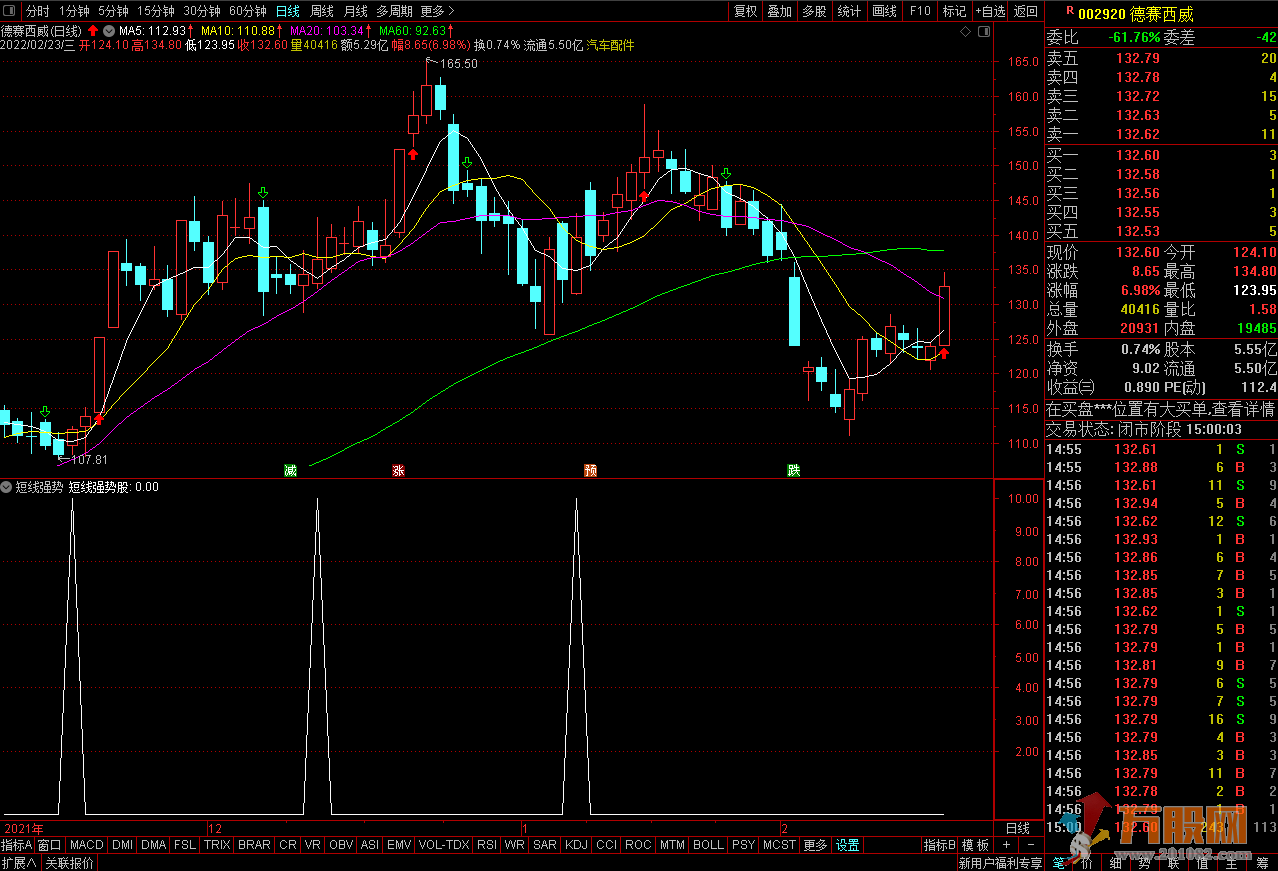
Task: Click the red up-arrow icon beside 德赛西威(日线)
Action: coord(93,31)
